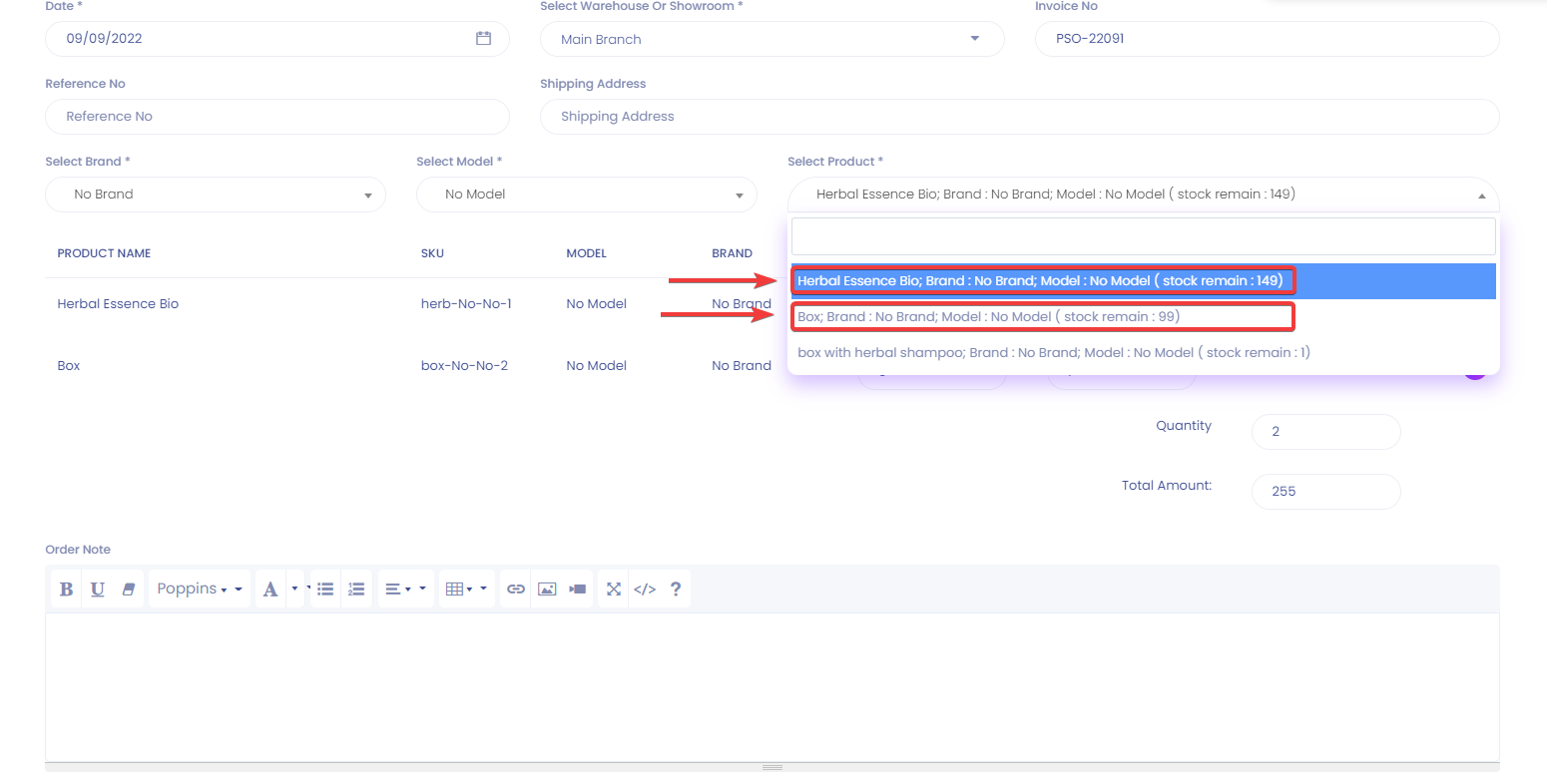Viewport: 1547px width, 784px height.
Task: Toggle bold in the Order Note editor
Action: coord(67,588)
